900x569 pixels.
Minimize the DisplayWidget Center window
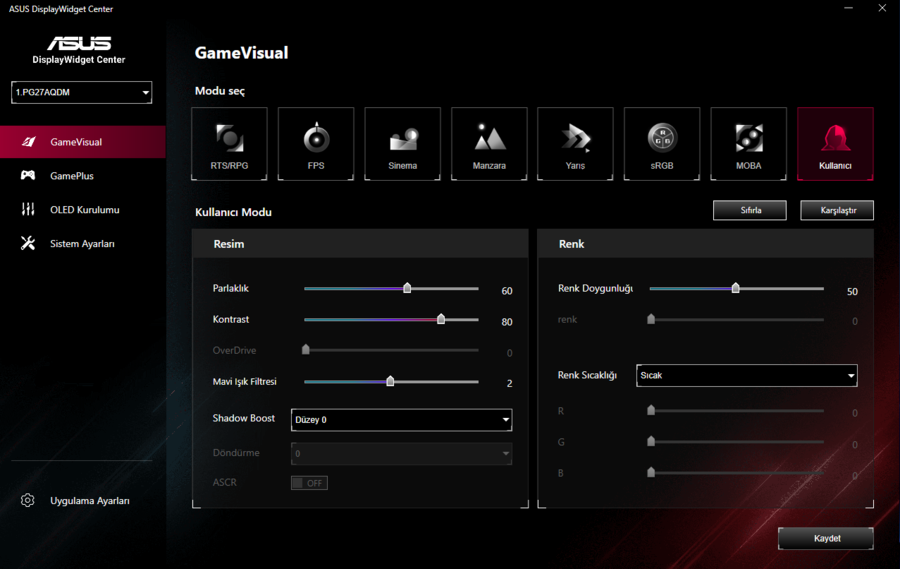[848, 8]
